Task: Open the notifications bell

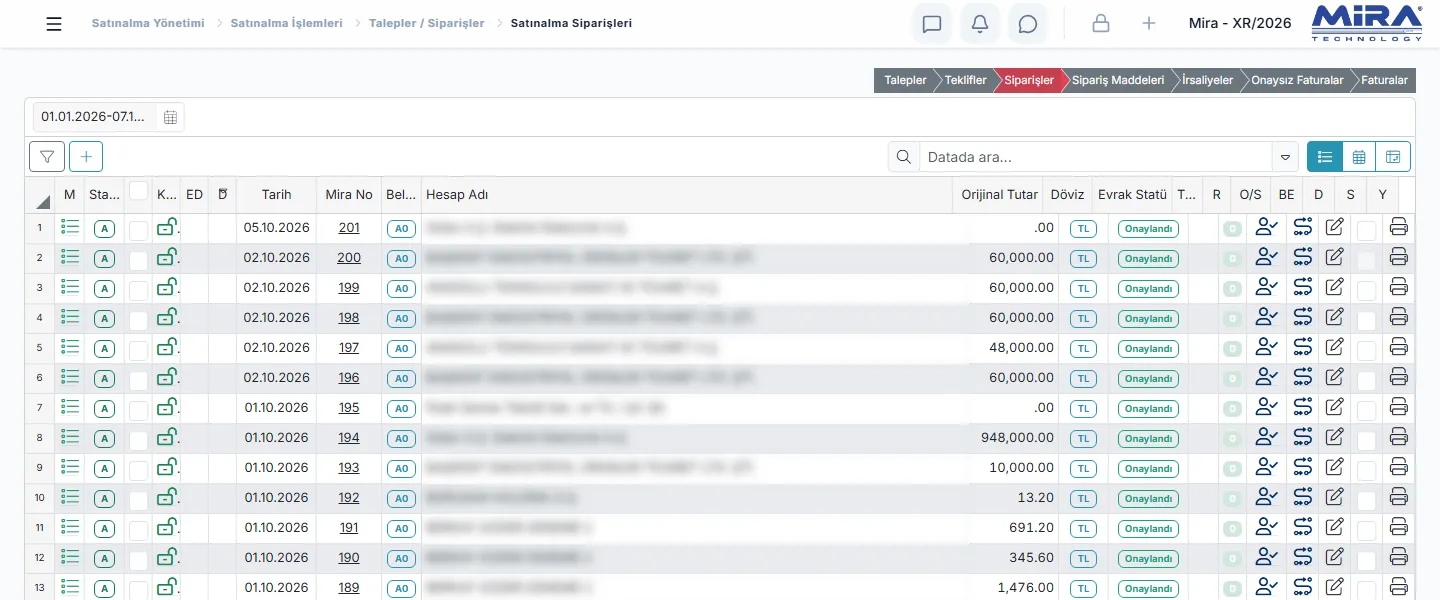Action: point(980,24)
